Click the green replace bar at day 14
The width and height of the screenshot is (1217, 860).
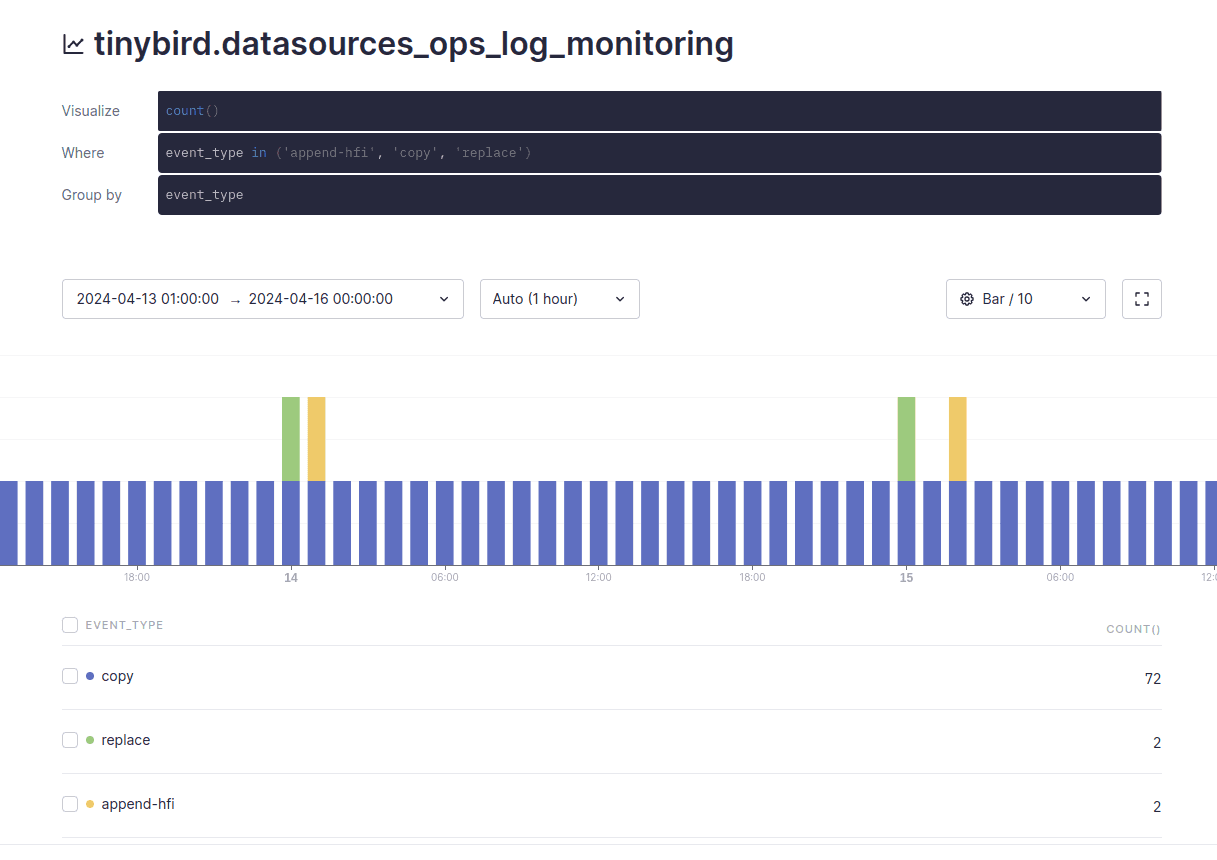291,439
